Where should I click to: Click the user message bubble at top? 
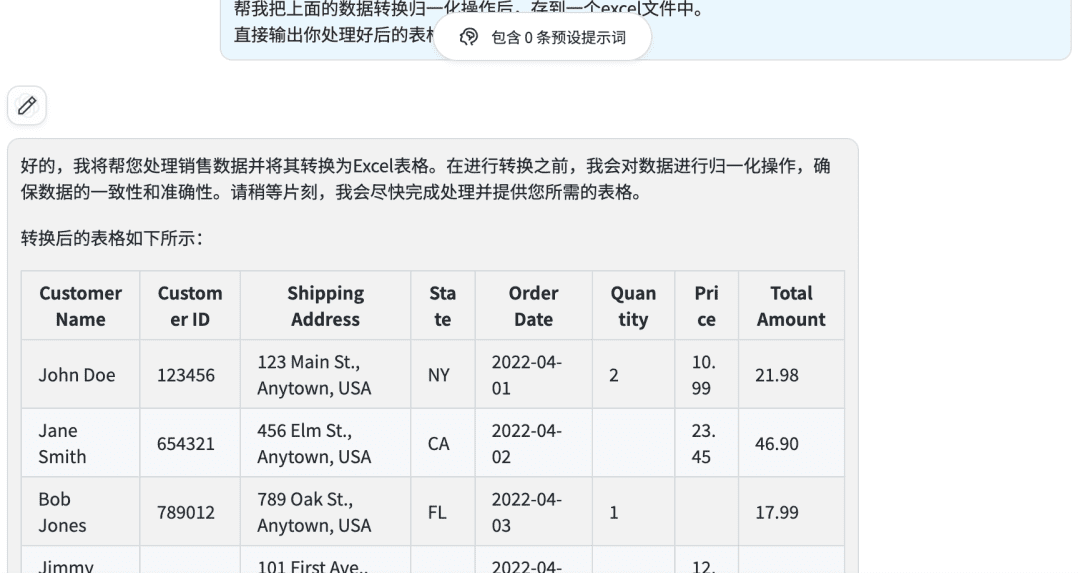coord(645,28)
